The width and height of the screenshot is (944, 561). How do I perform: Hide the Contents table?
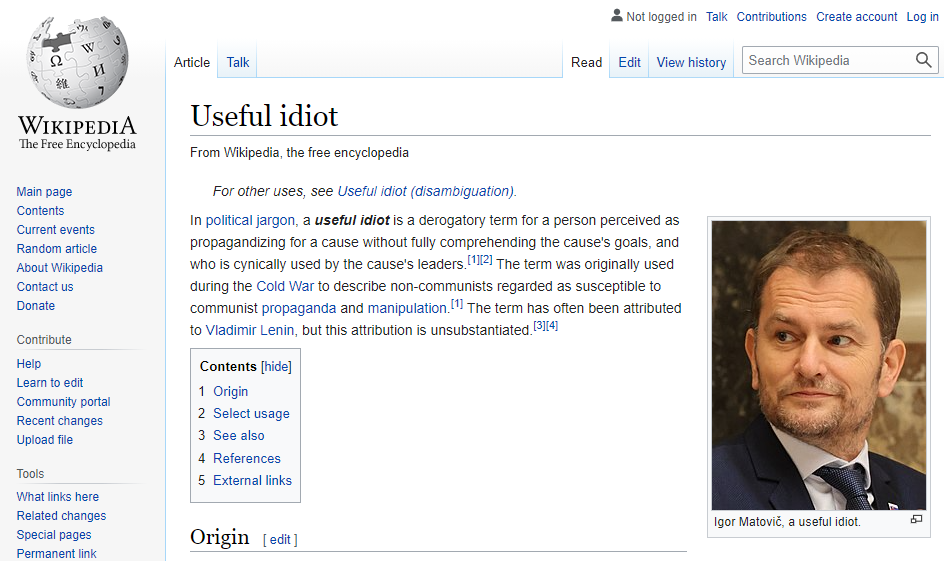pyautogui.click(x=276, y=367)
